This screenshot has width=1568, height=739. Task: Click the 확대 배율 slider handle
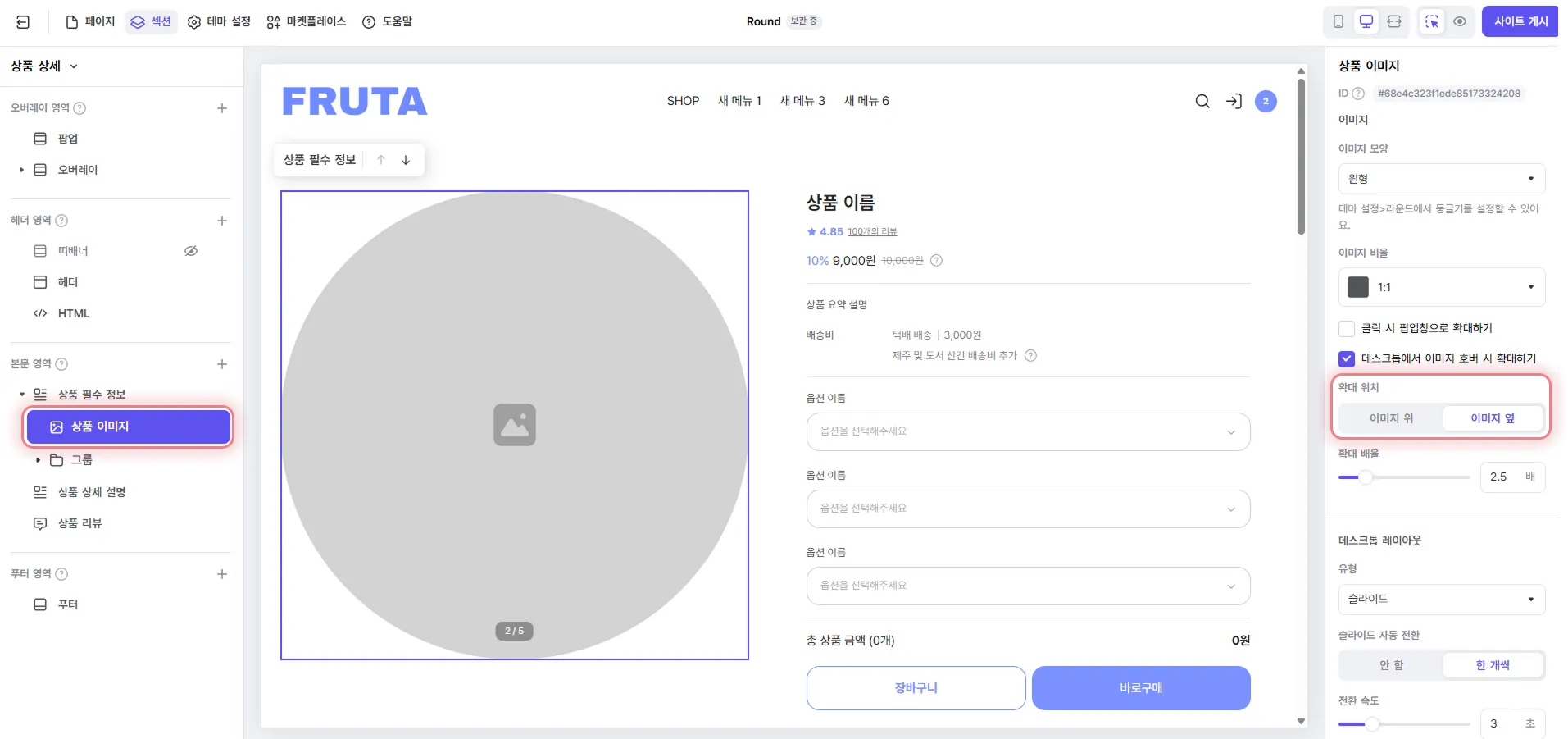tap(1366, 477)
